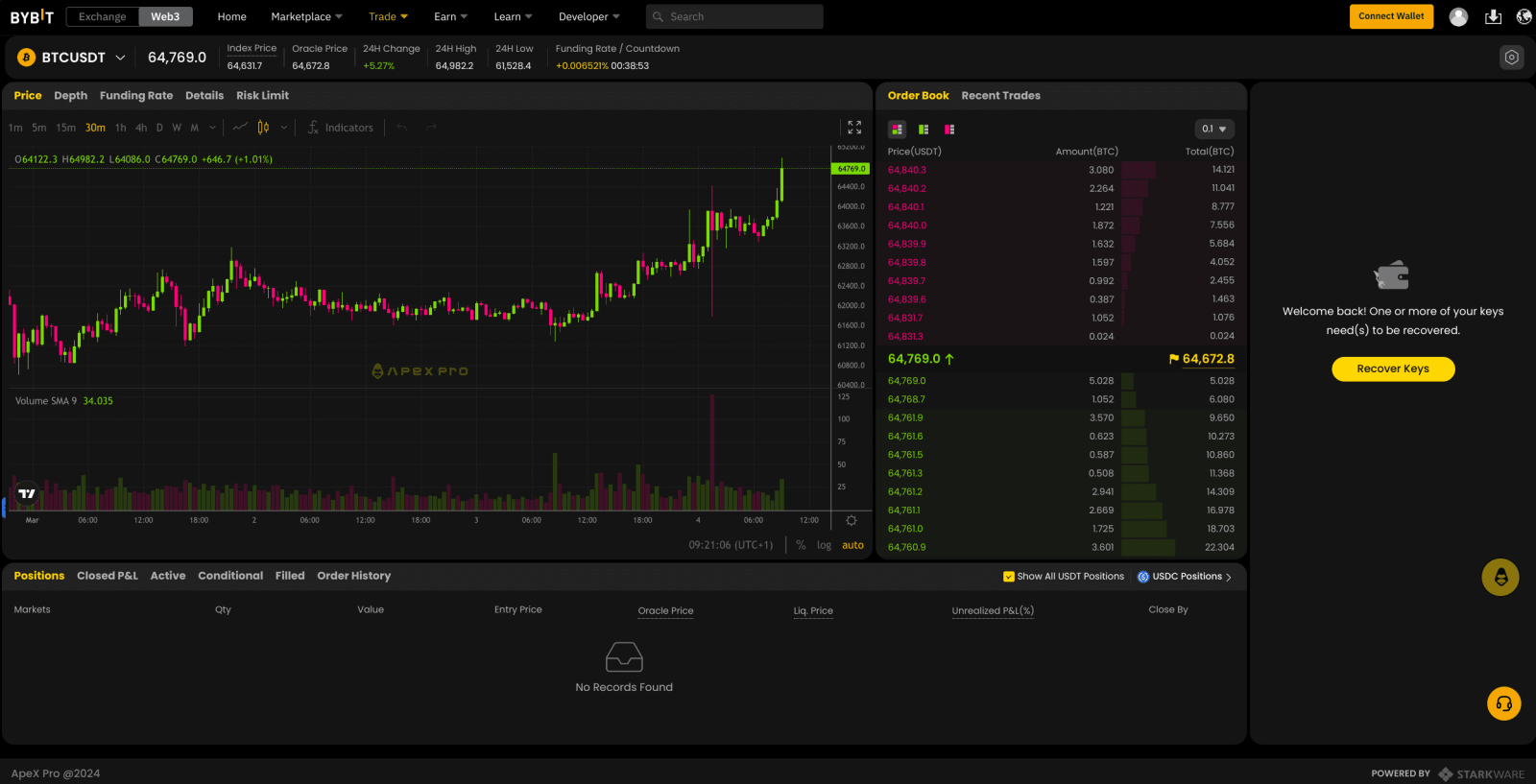Expand the Marketplace menu
The image size is (1536, 784).
click(x=306, y=16)
